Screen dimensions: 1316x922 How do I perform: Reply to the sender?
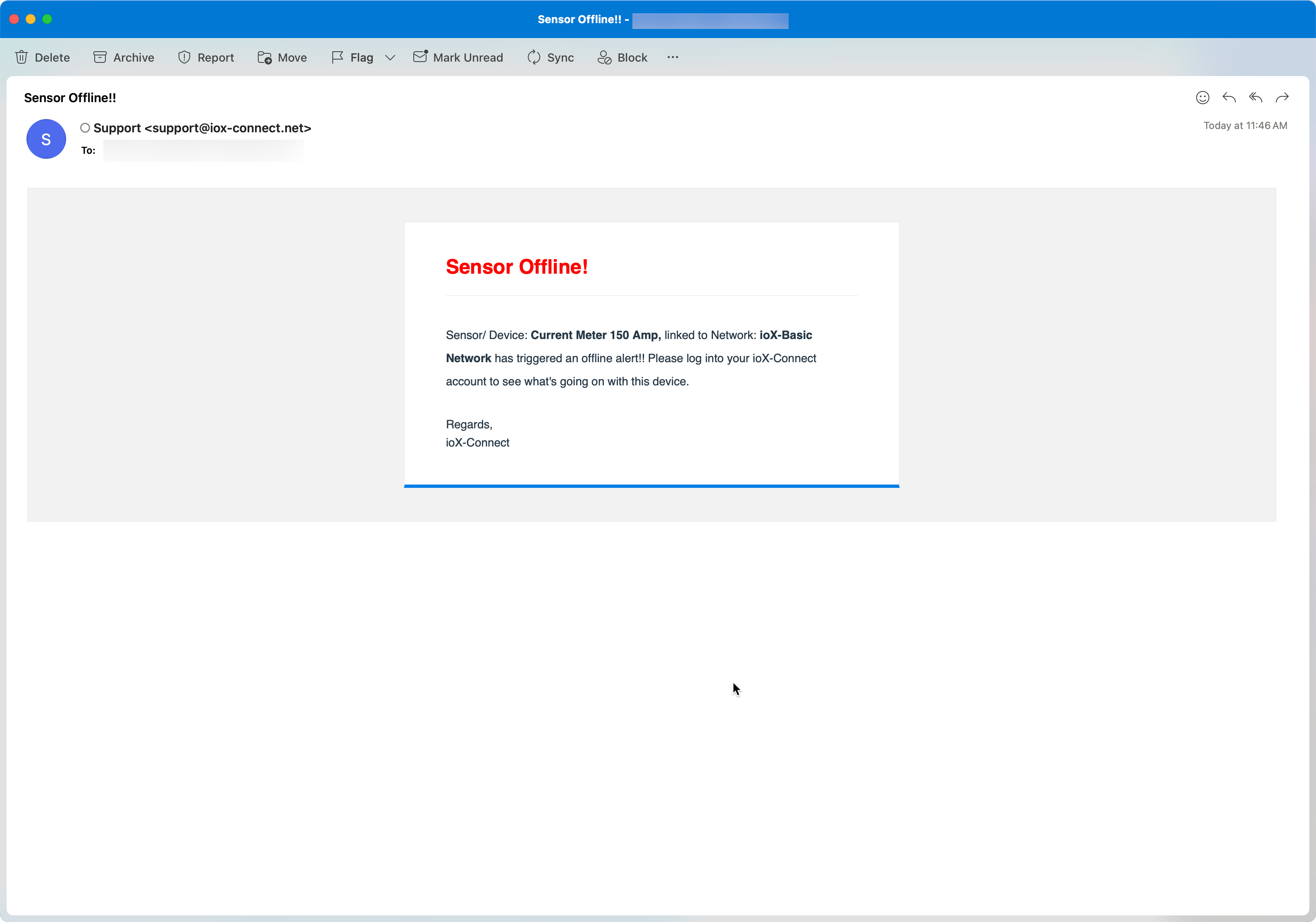[x=1229, y=98]
